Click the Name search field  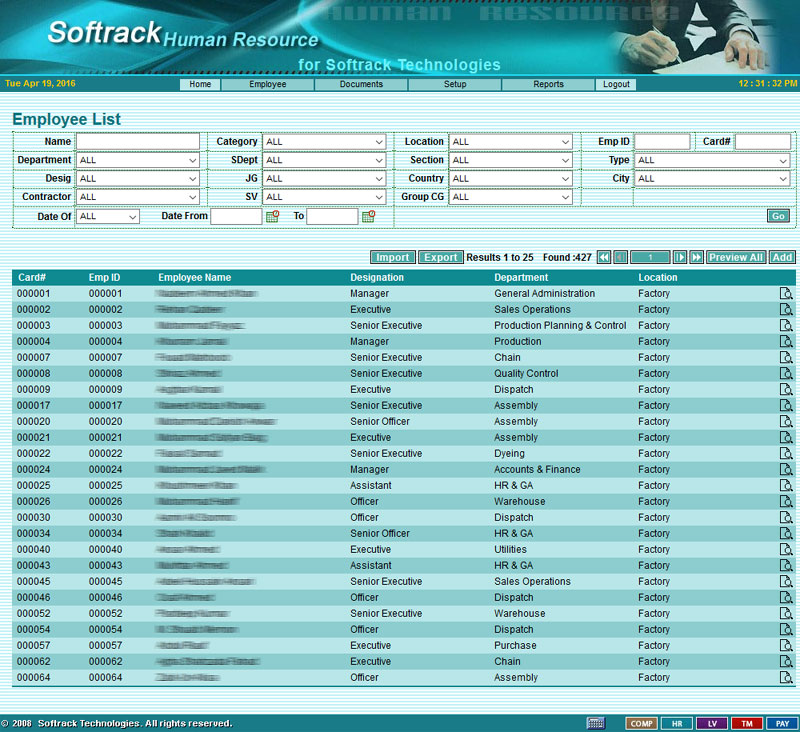pos(138,142)
